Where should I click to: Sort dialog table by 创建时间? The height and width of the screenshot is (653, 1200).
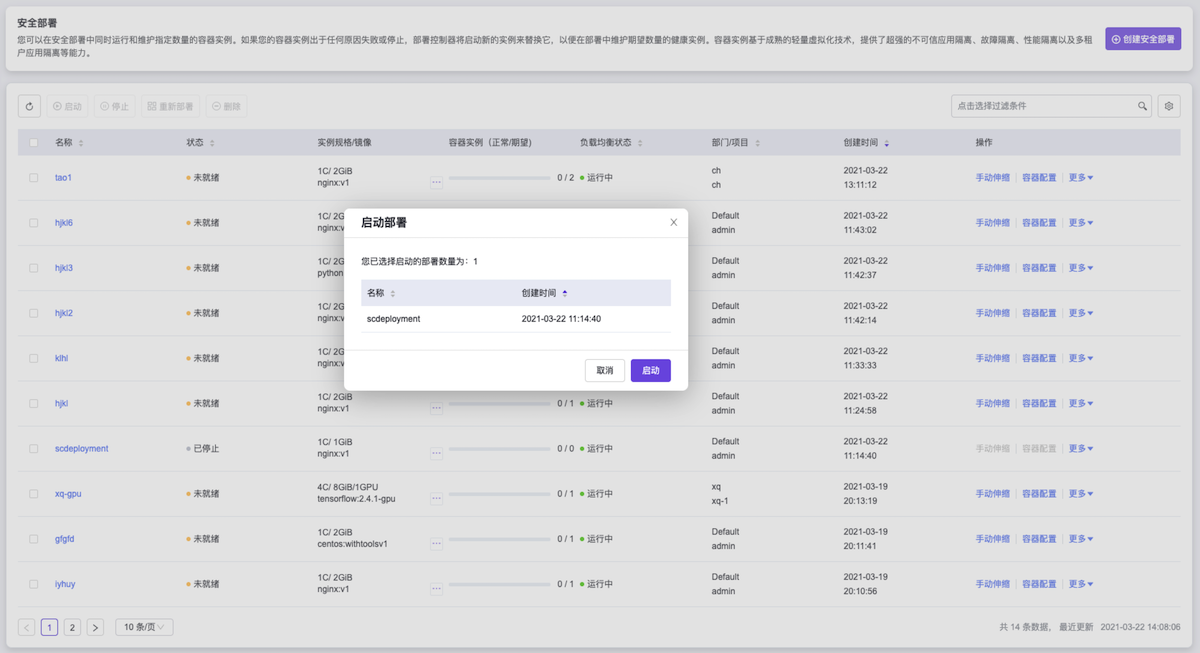click(565, 293)
